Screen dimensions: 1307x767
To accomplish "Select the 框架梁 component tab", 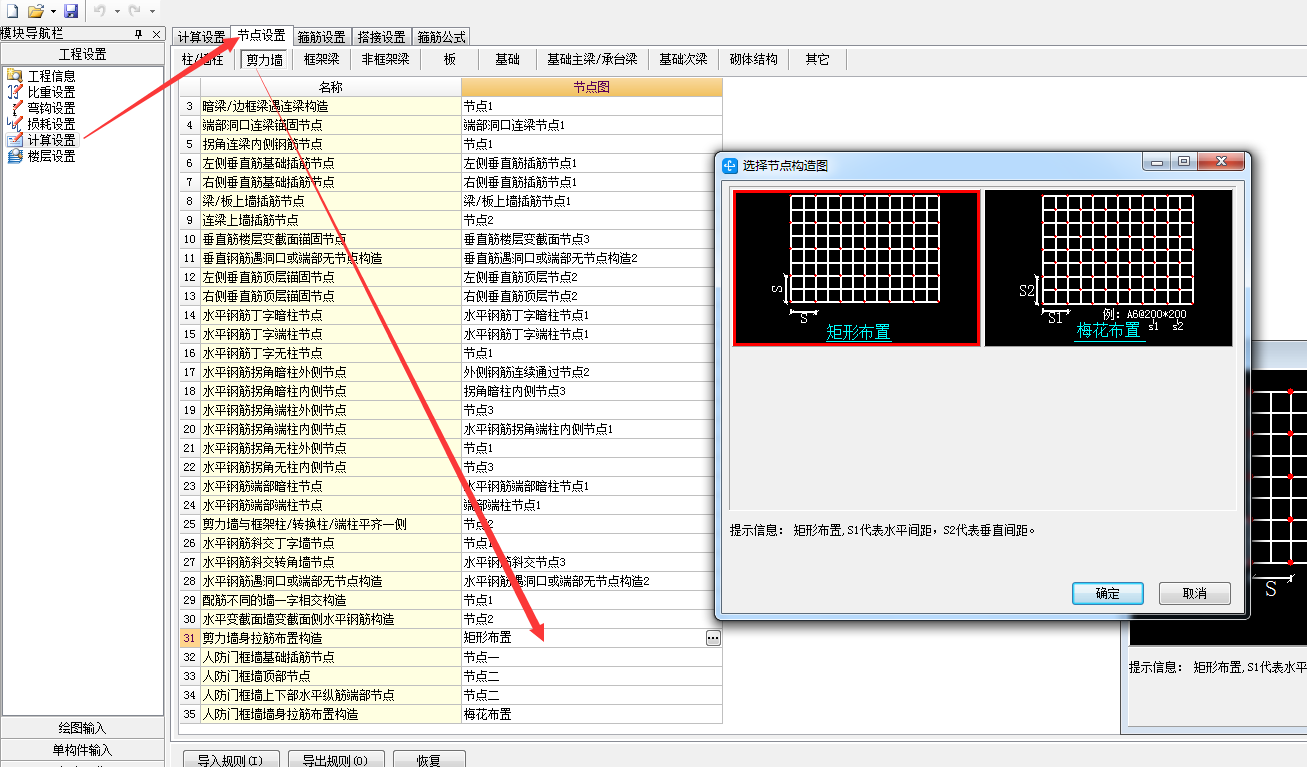I will coord(322,60).
